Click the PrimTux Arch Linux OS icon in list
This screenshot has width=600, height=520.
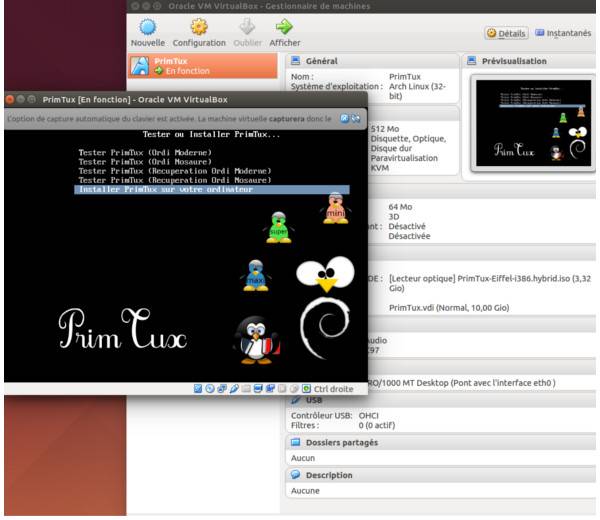[x=140, y=66]
